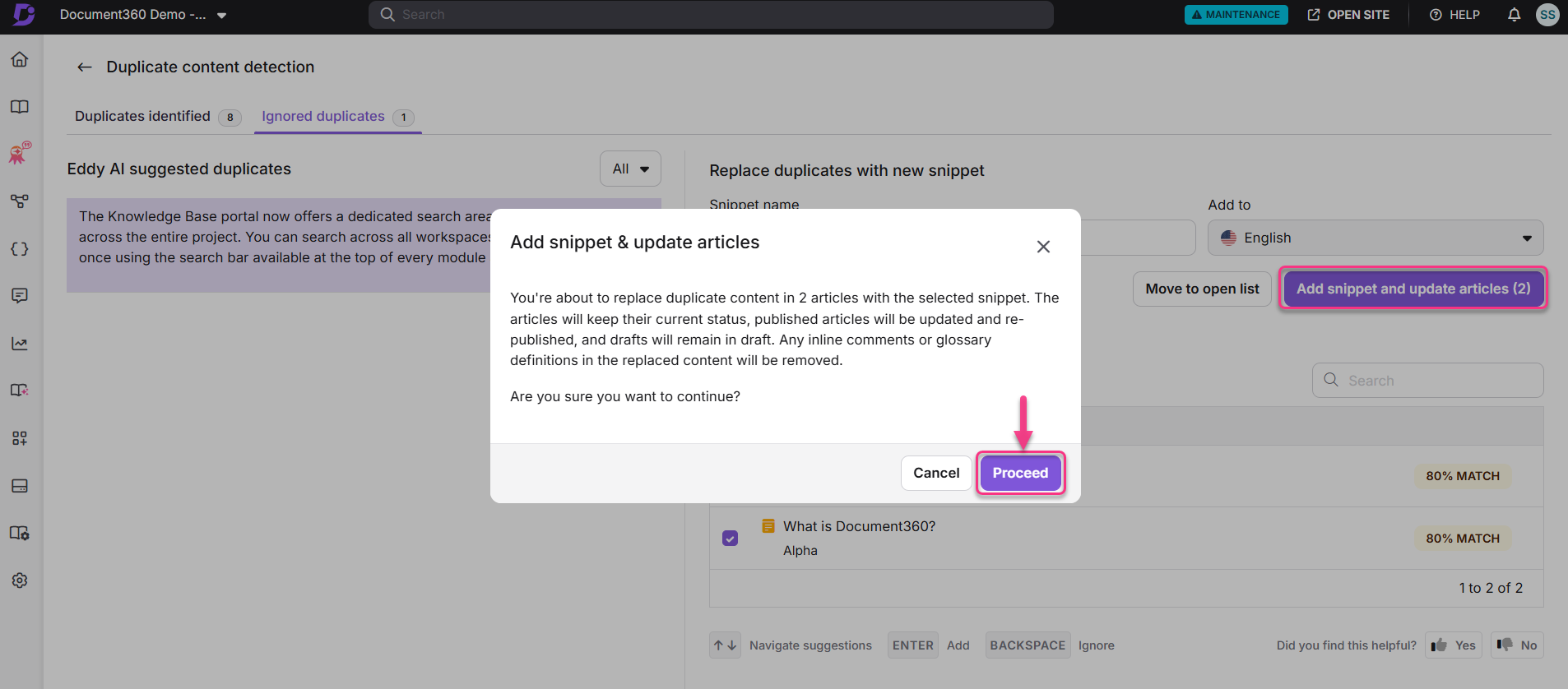1568x689 pixels.
Task: Open the widgets grid sidebar icon
Action: tap(20, 438)
